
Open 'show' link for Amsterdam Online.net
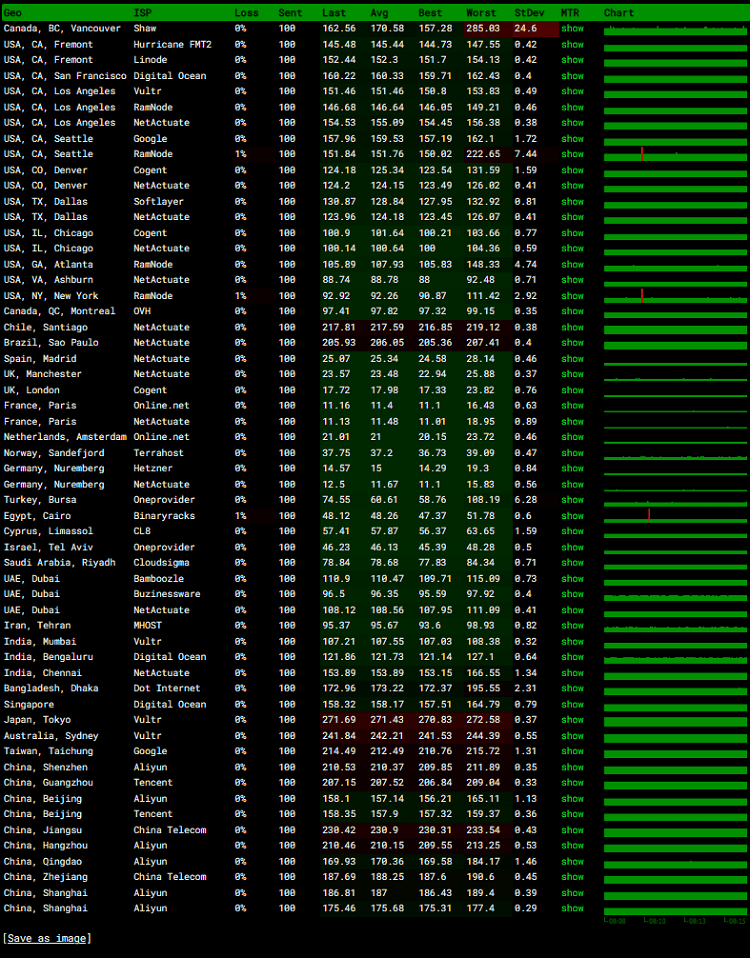tap(572, 436)
